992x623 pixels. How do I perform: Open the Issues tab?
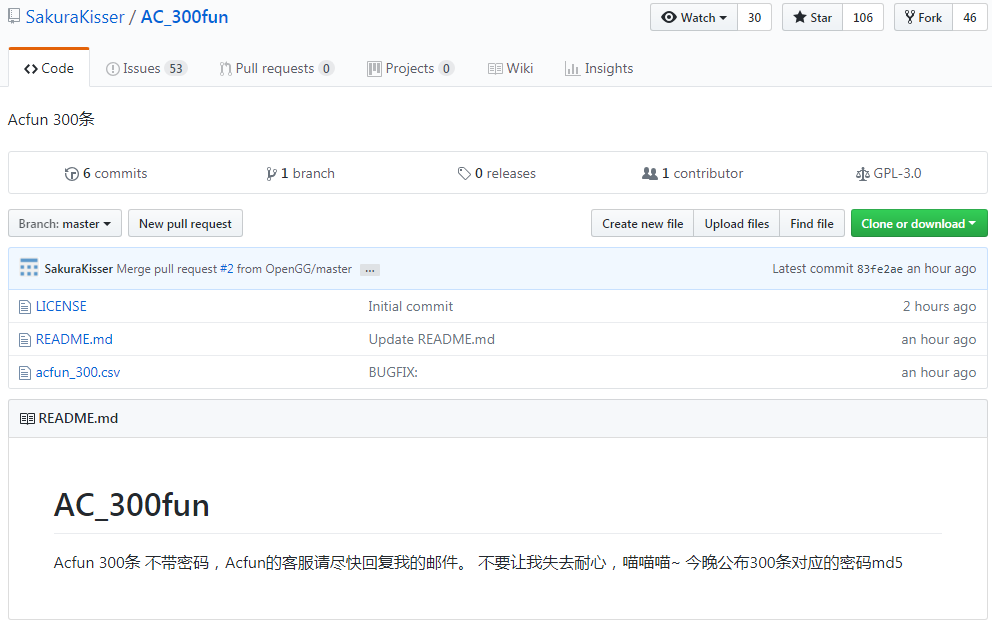point(146,68)
